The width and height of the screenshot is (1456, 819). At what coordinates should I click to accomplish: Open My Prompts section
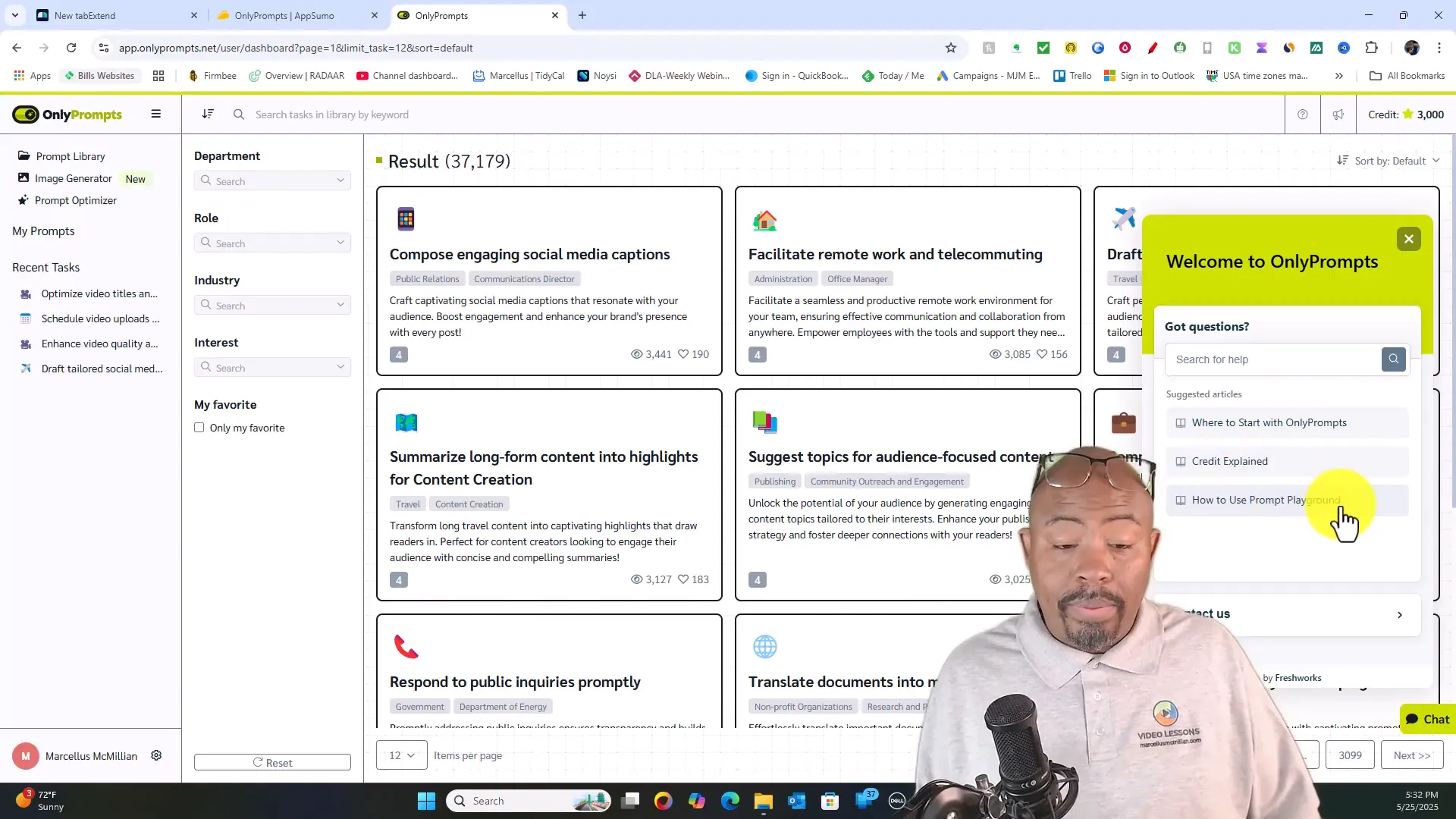[x=43, y=231]
